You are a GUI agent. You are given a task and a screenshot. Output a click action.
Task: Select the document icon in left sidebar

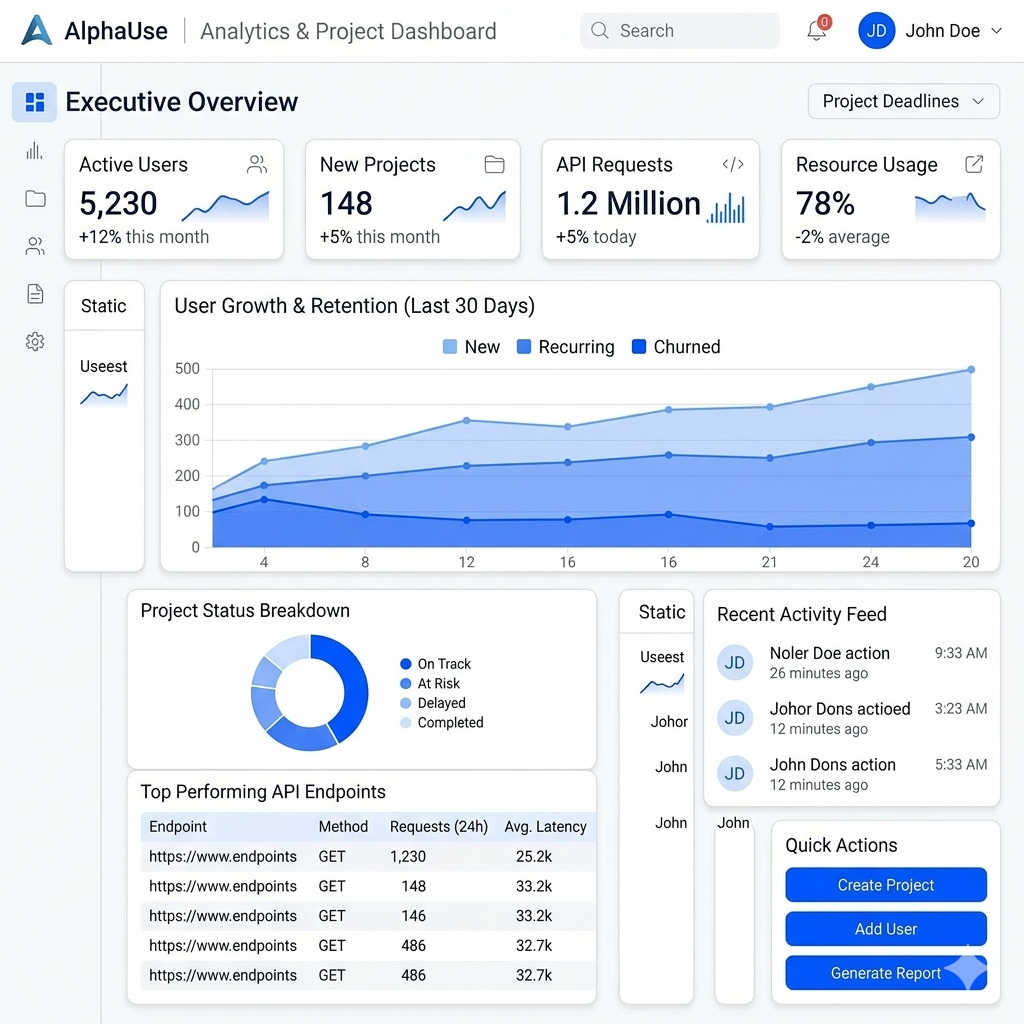35,293
